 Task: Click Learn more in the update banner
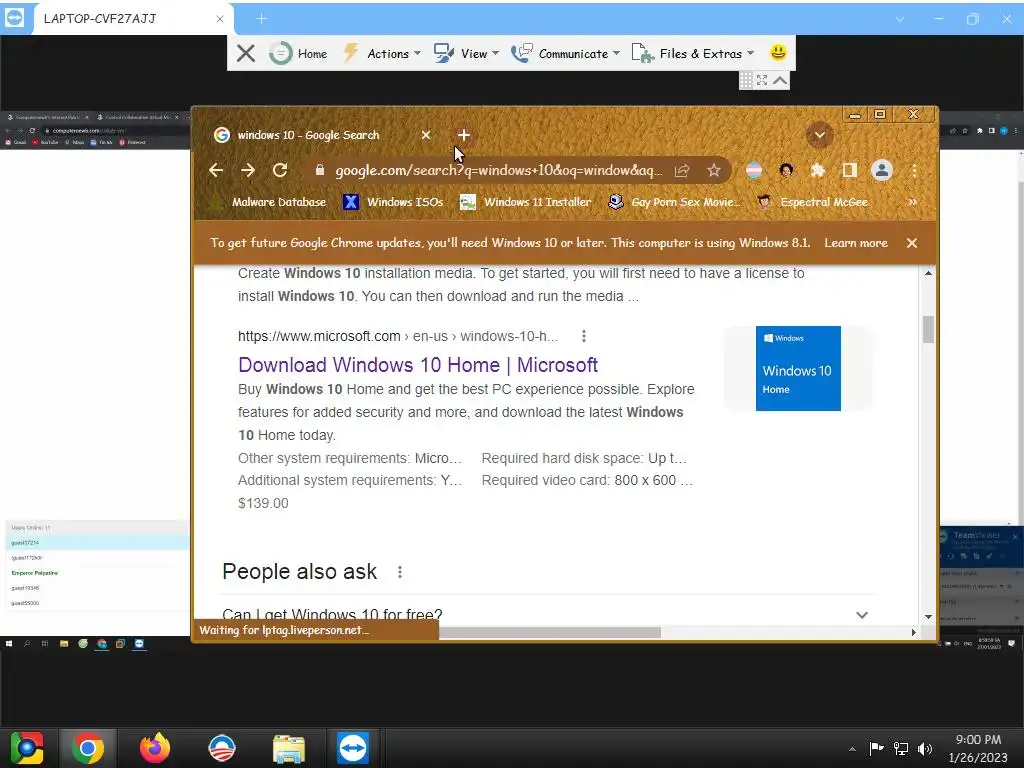click(x=856, y=243)
